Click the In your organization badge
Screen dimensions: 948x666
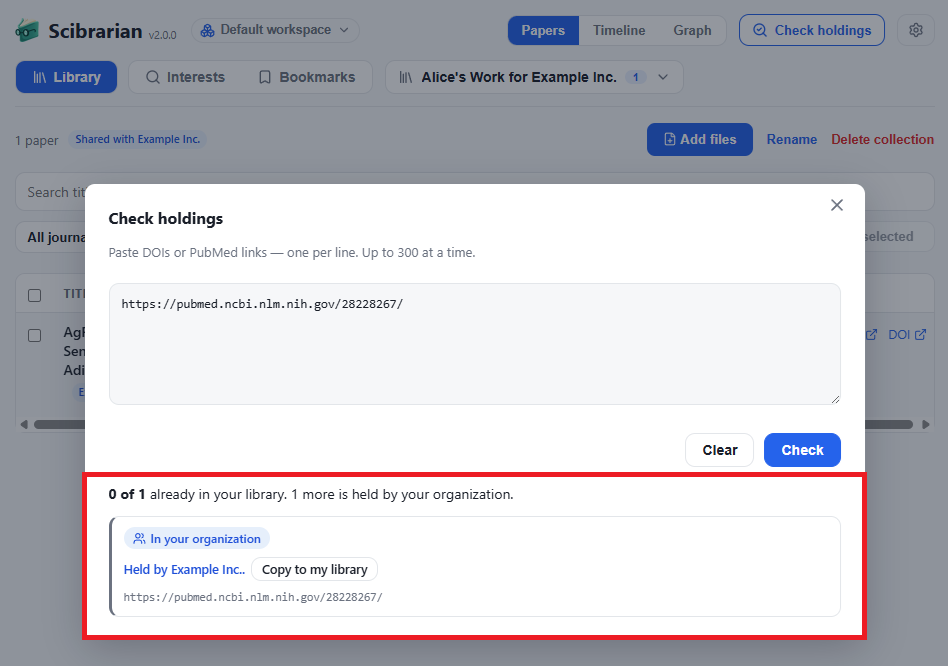click(197, 538)
